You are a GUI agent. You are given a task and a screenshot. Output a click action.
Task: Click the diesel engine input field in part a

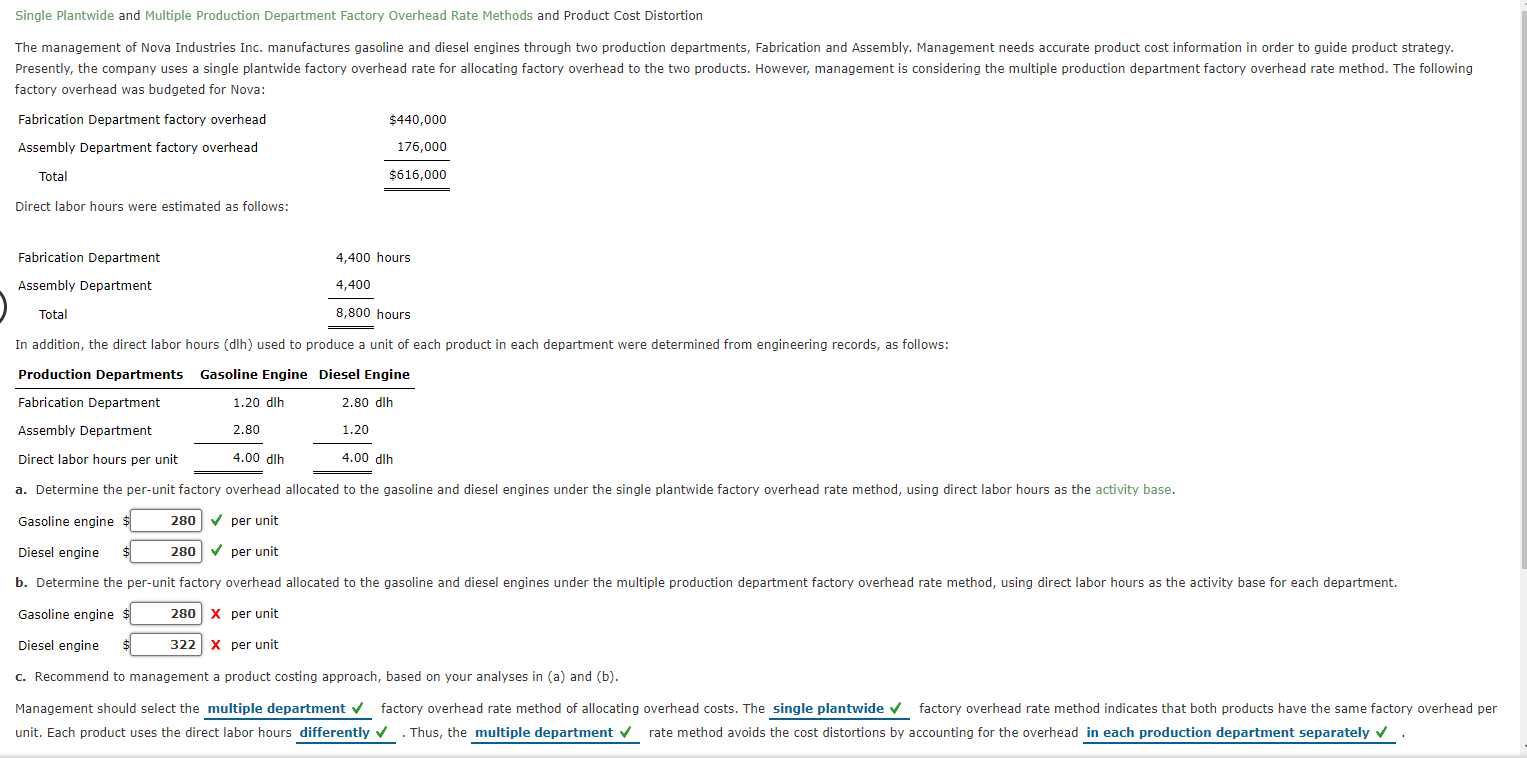click(x=166, y=551)
